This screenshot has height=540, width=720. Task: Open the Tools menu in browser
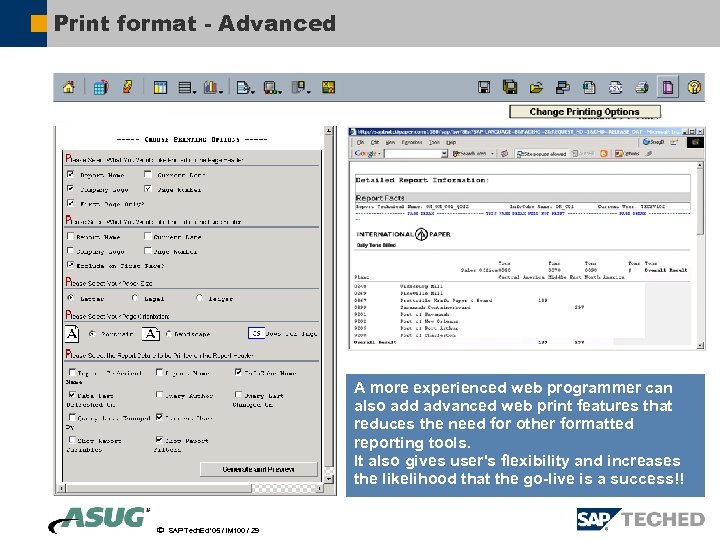click(x=434, y=142)
